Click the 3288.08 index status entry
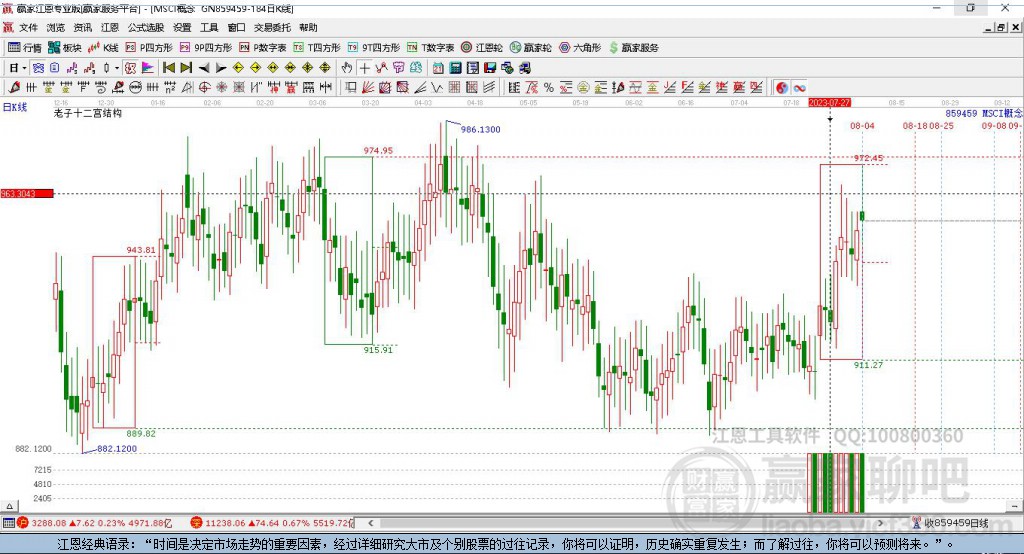This screenshot has width=1024, height=554. 95,523
